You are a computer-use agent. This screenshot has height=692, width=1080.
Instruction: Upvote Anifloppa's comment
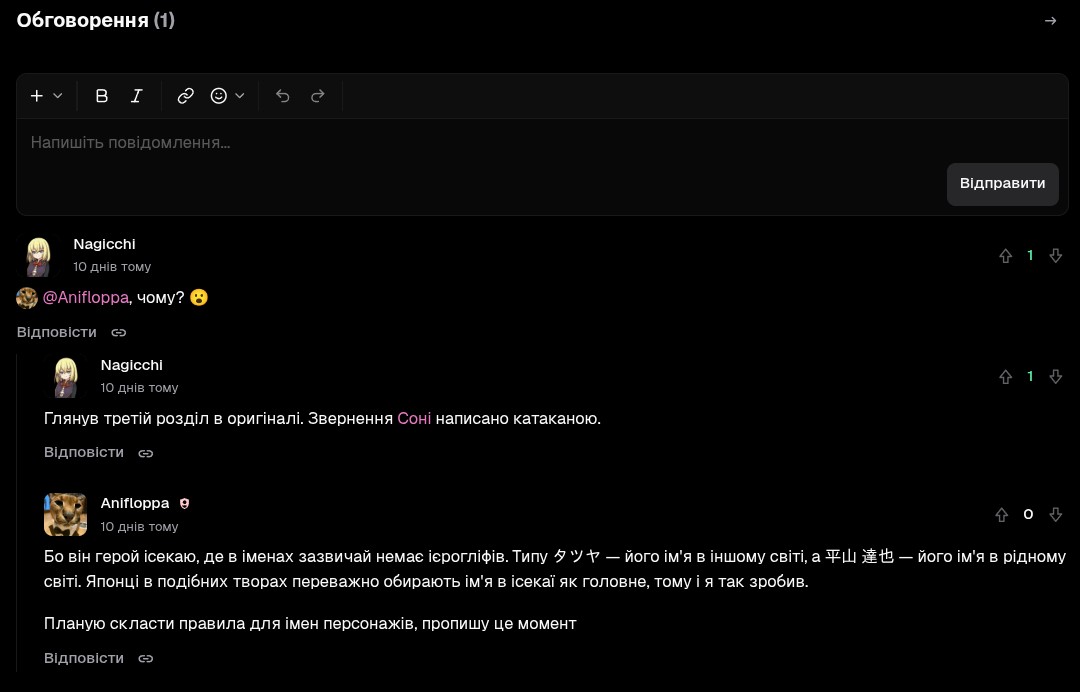pyautogui.click(x=1001, y=514)
